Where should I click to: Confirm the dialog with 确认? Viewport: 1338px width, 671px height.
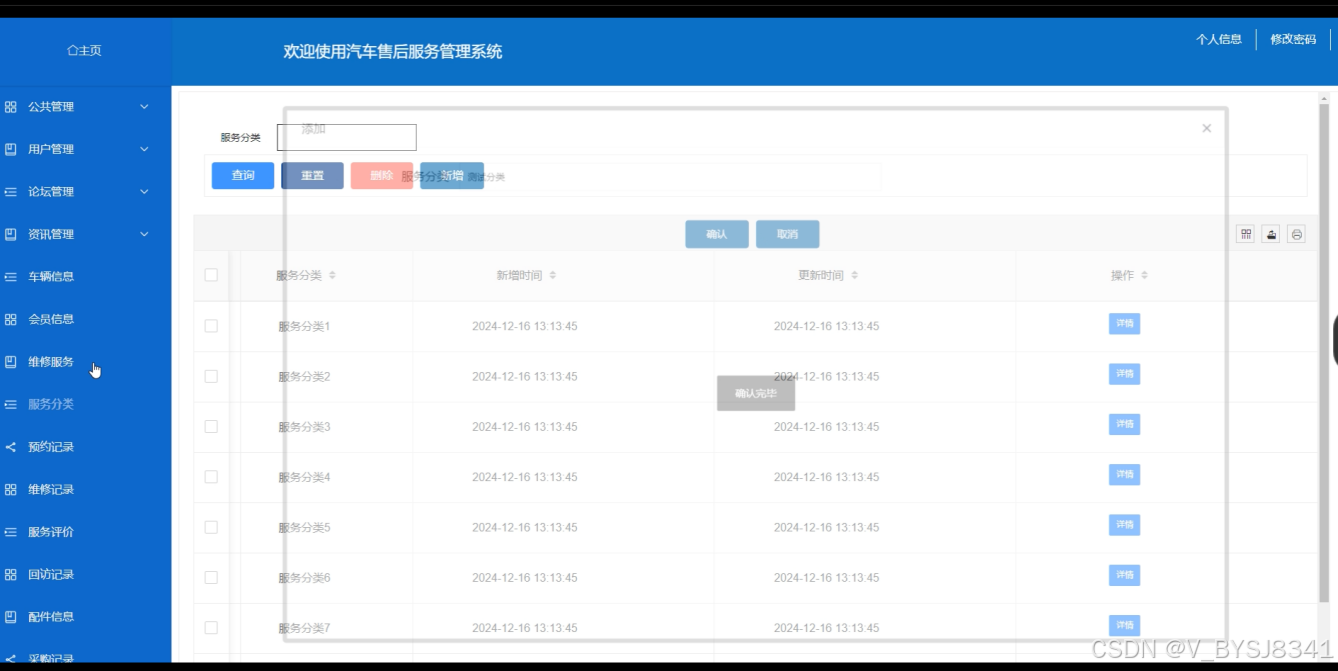click(717, 234)
